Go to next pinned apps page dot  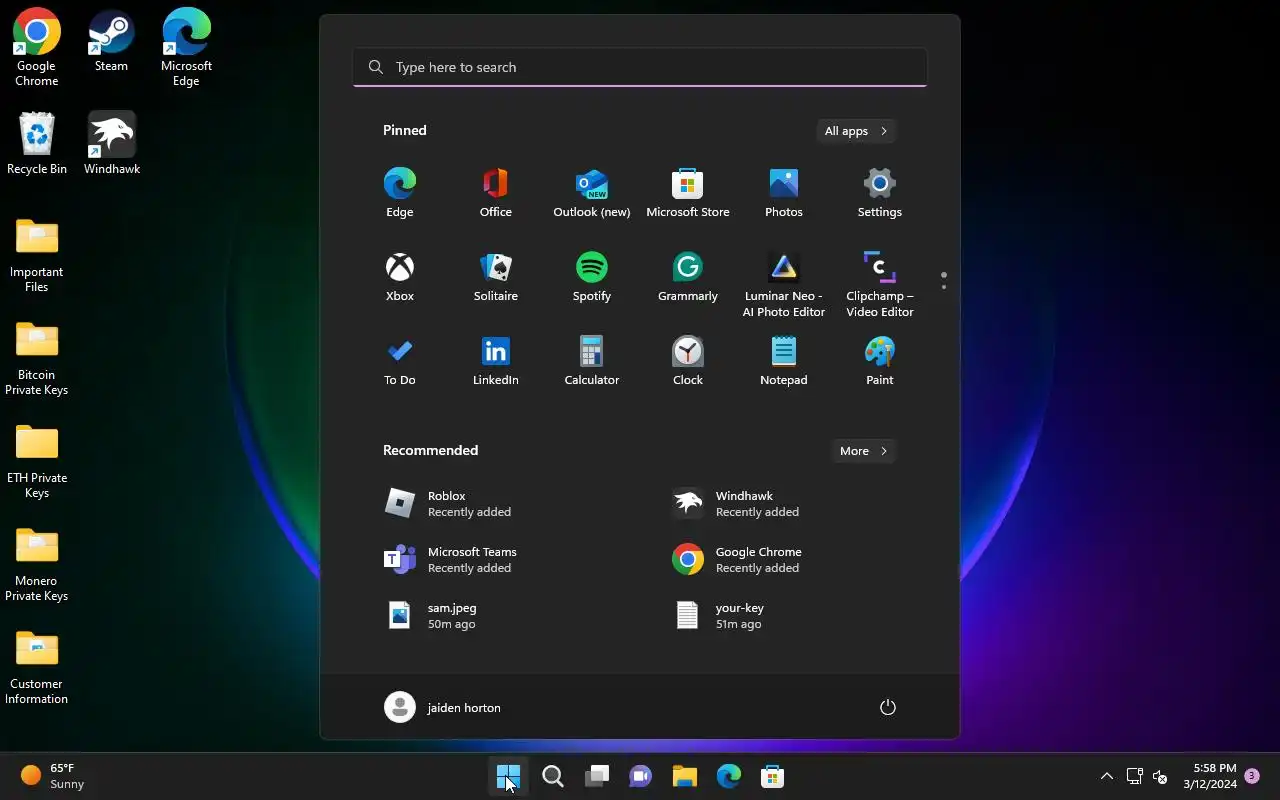(944, 287)
